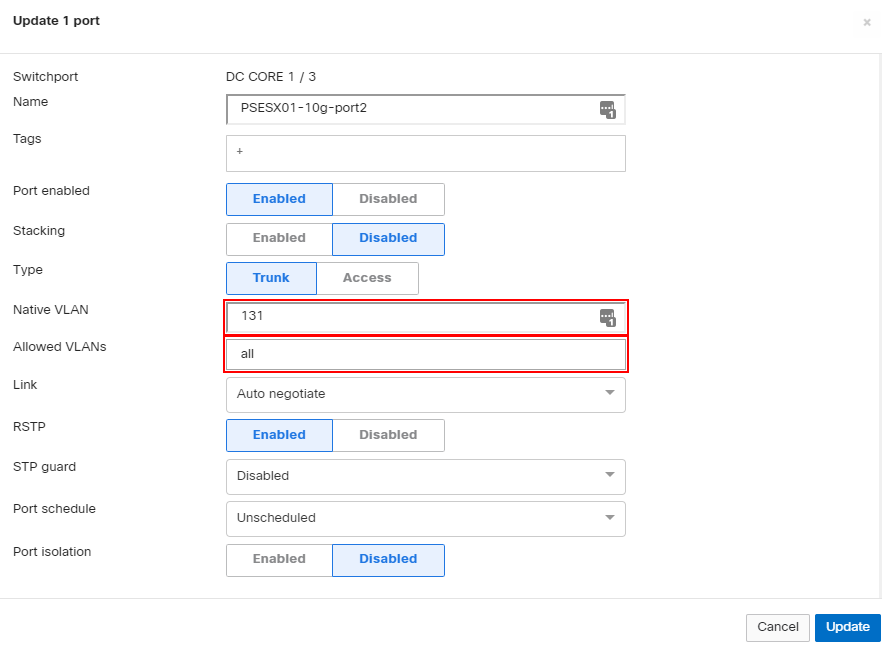Click the password manager icon in Name field
Screen dimensions: 882x648
point(607,109)
